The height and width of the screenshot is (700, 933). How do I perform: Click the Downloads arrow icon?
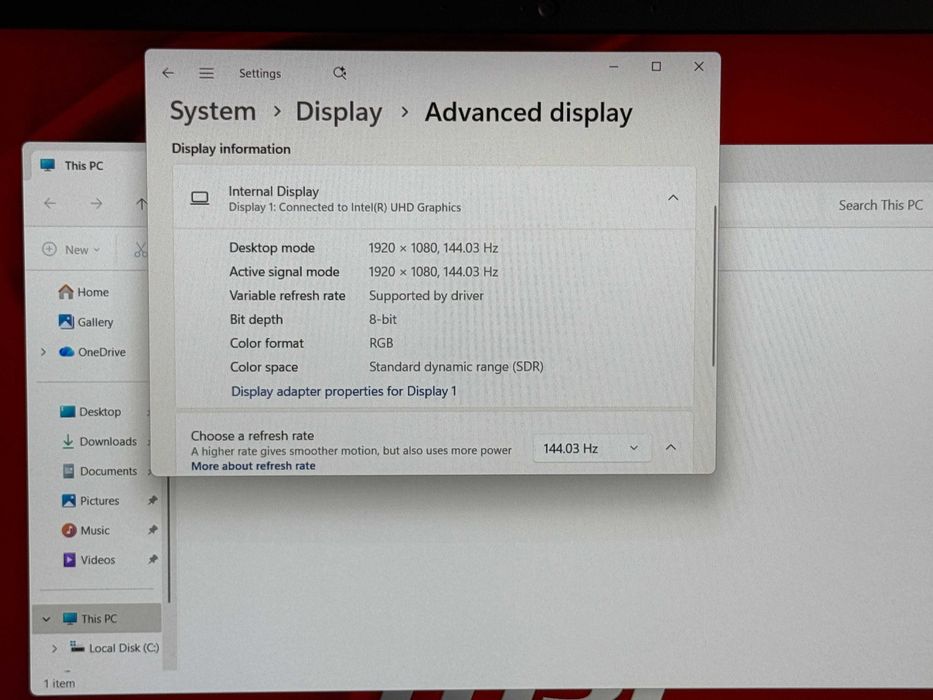(x=68, y=441)
